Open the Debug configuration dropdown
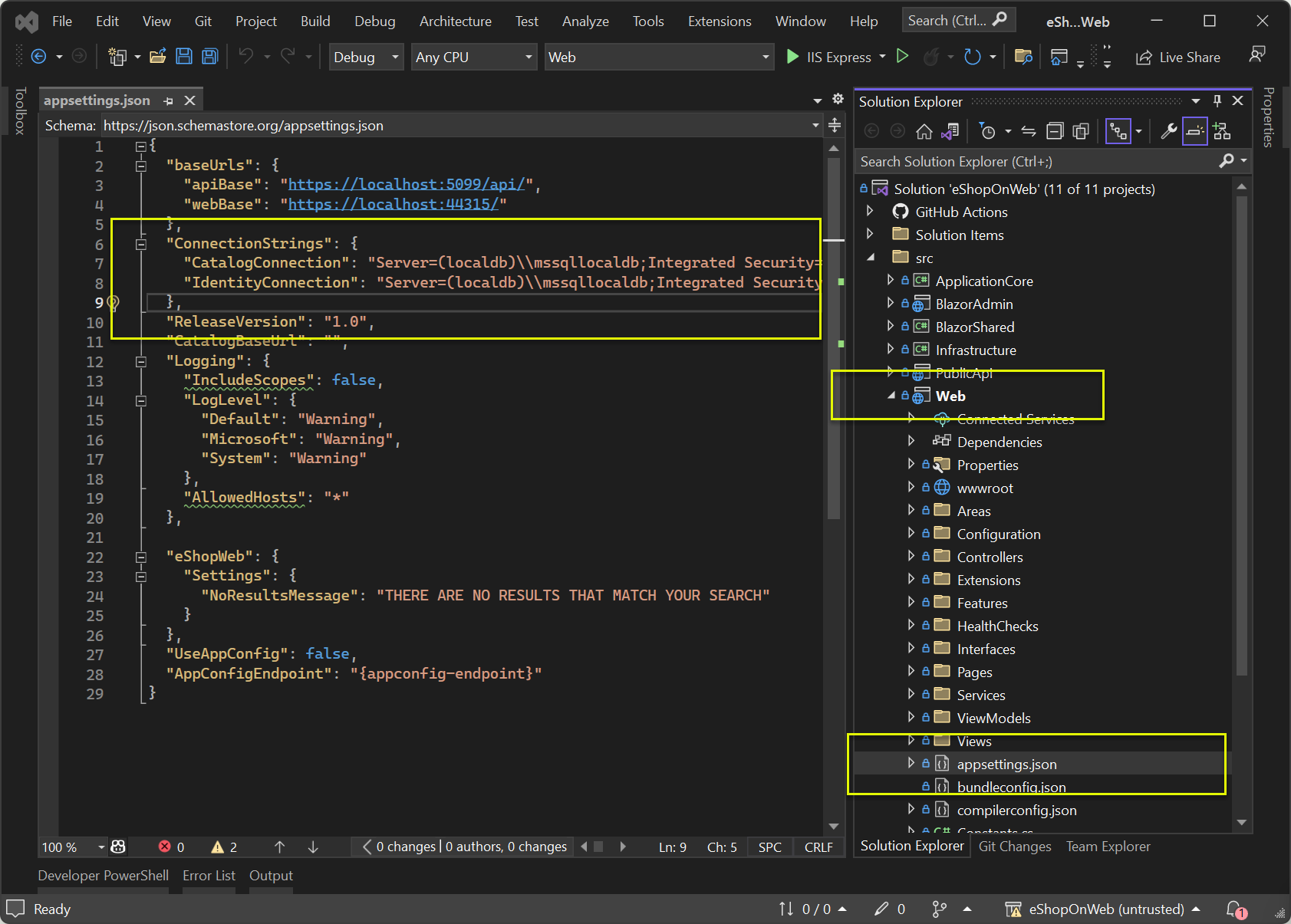 (x=366, y=58)
